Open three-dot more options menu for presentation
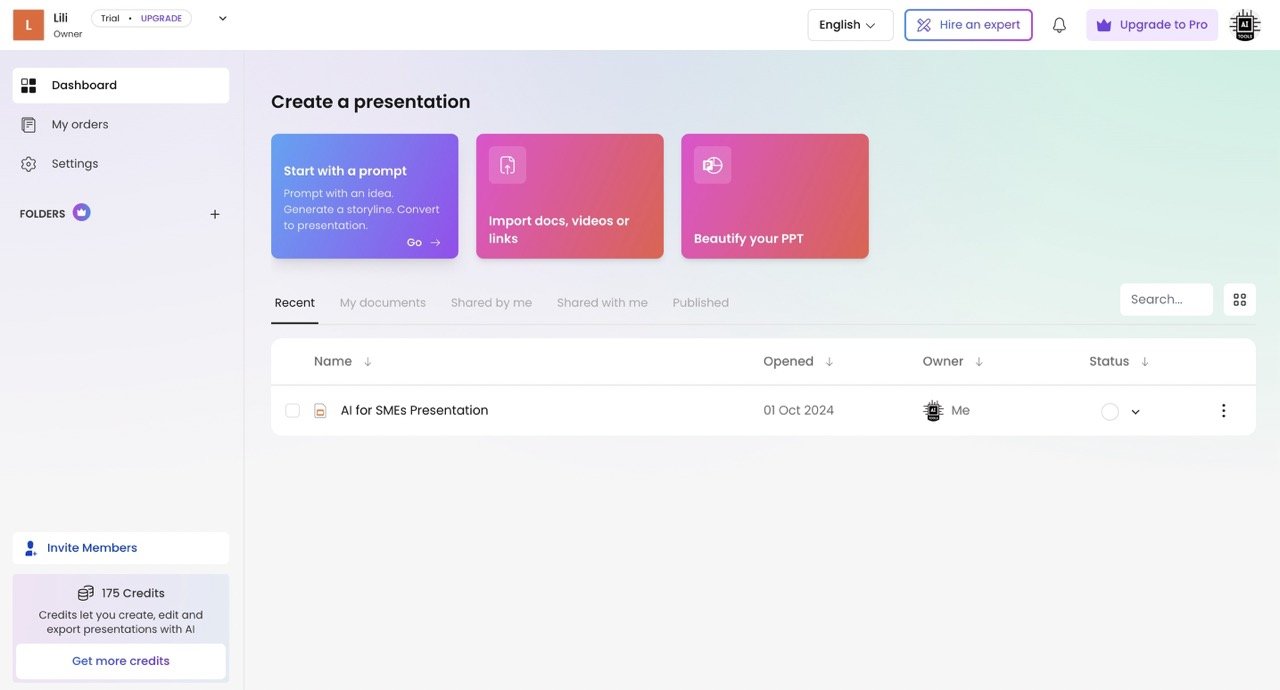 pyautogui.click(x=1223, y=411)
